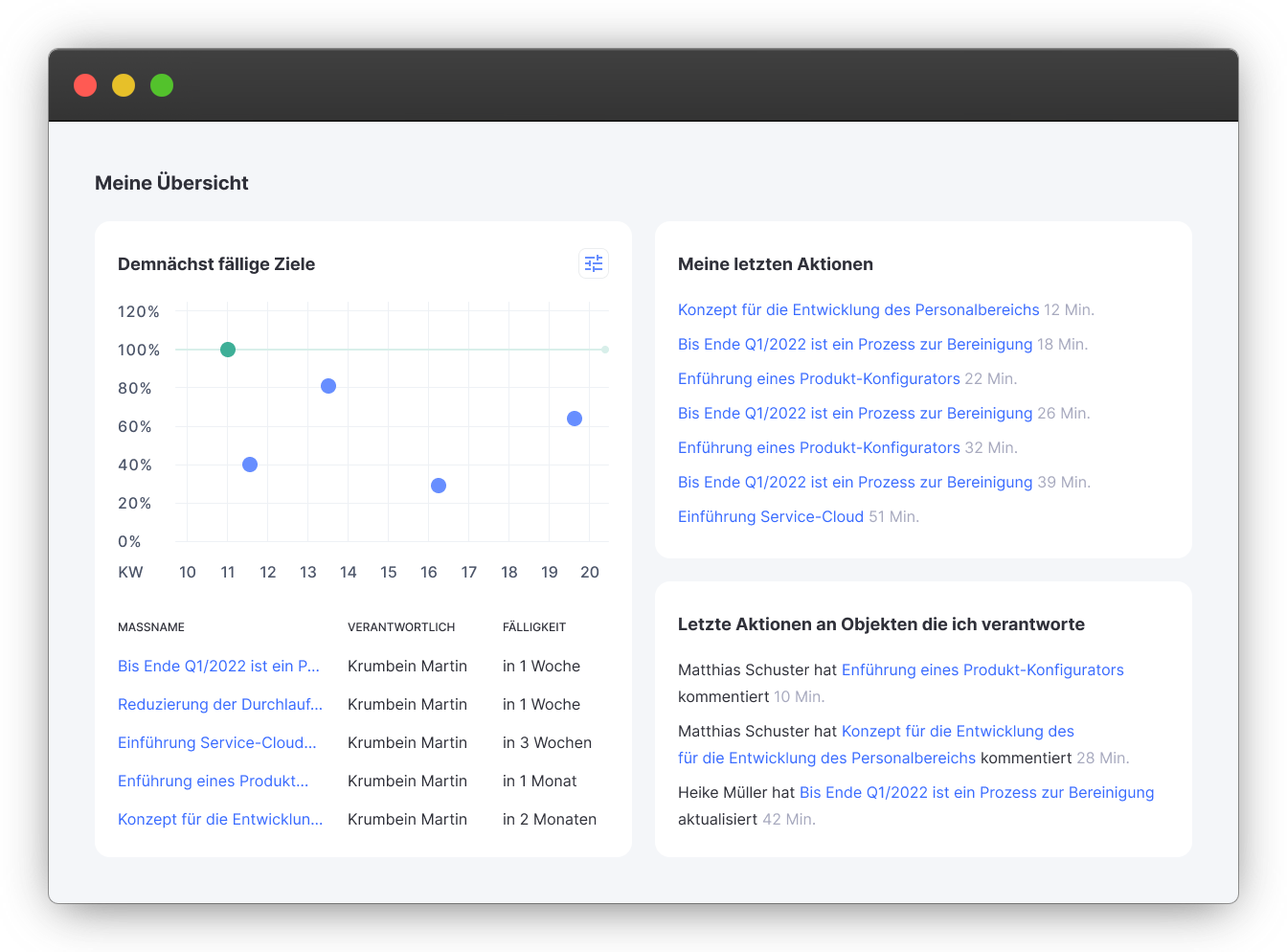Open 'Enführung eines Produkt-Konfigurators' from 22 Min.

[819, 378]
